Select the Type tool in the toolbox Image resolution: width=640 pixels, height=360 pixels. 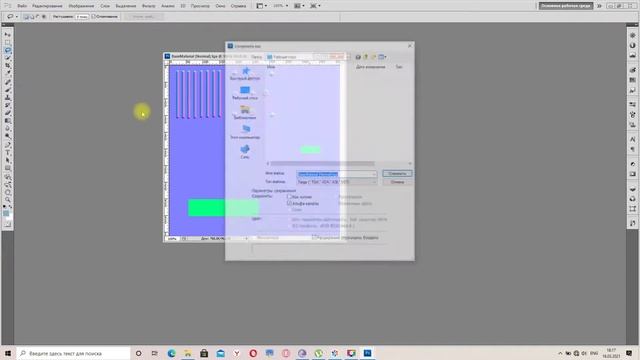8,152
